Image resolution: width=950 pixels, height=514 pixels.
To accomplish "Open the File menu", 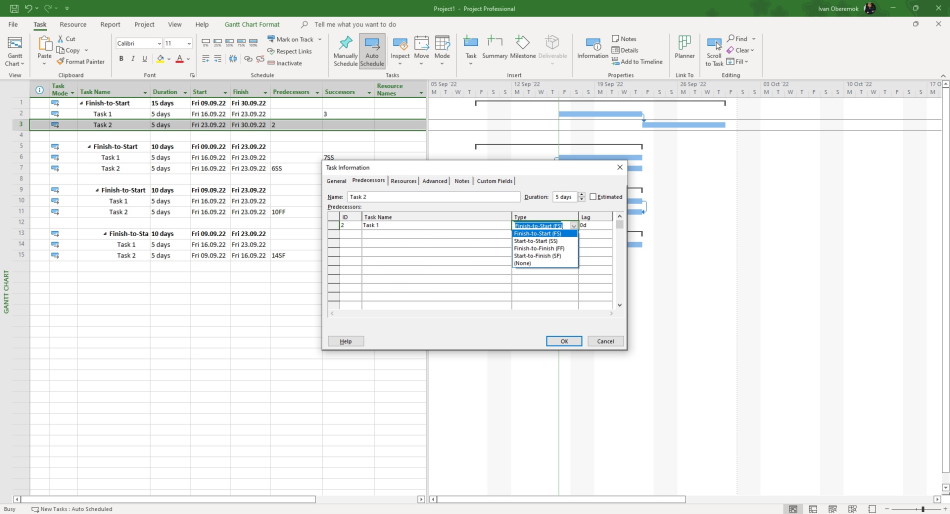I will [13, 25].
